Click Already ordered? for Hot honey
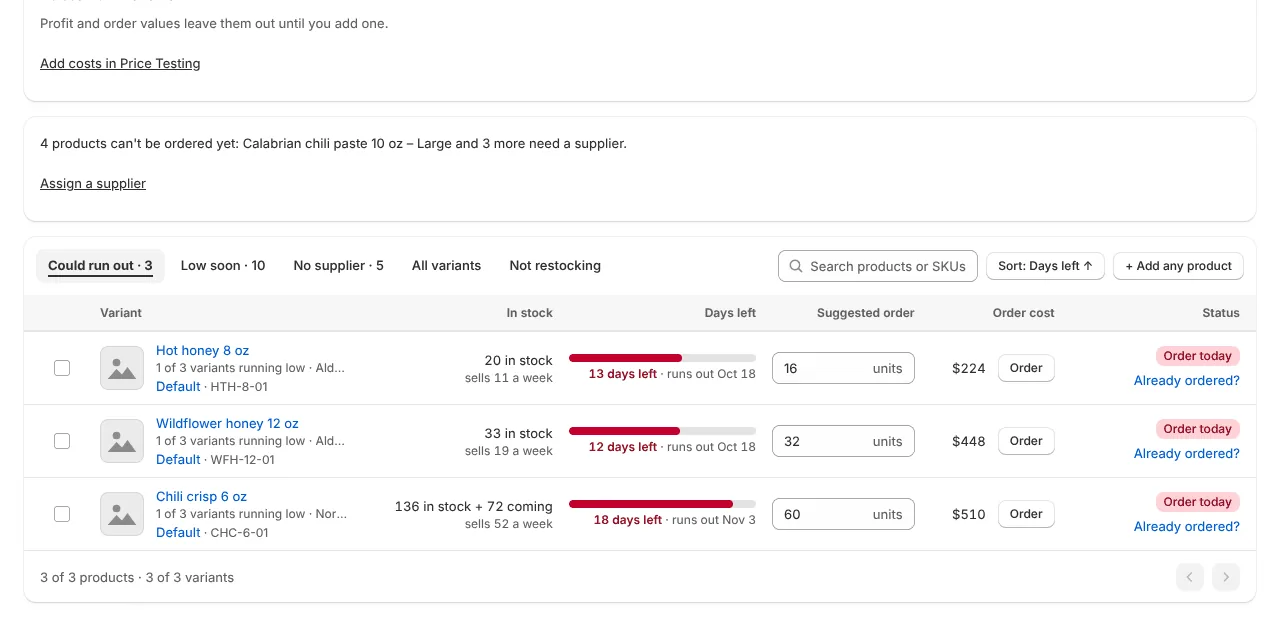This screenshot has width=1280, height=626. [x=1187, y=381]
